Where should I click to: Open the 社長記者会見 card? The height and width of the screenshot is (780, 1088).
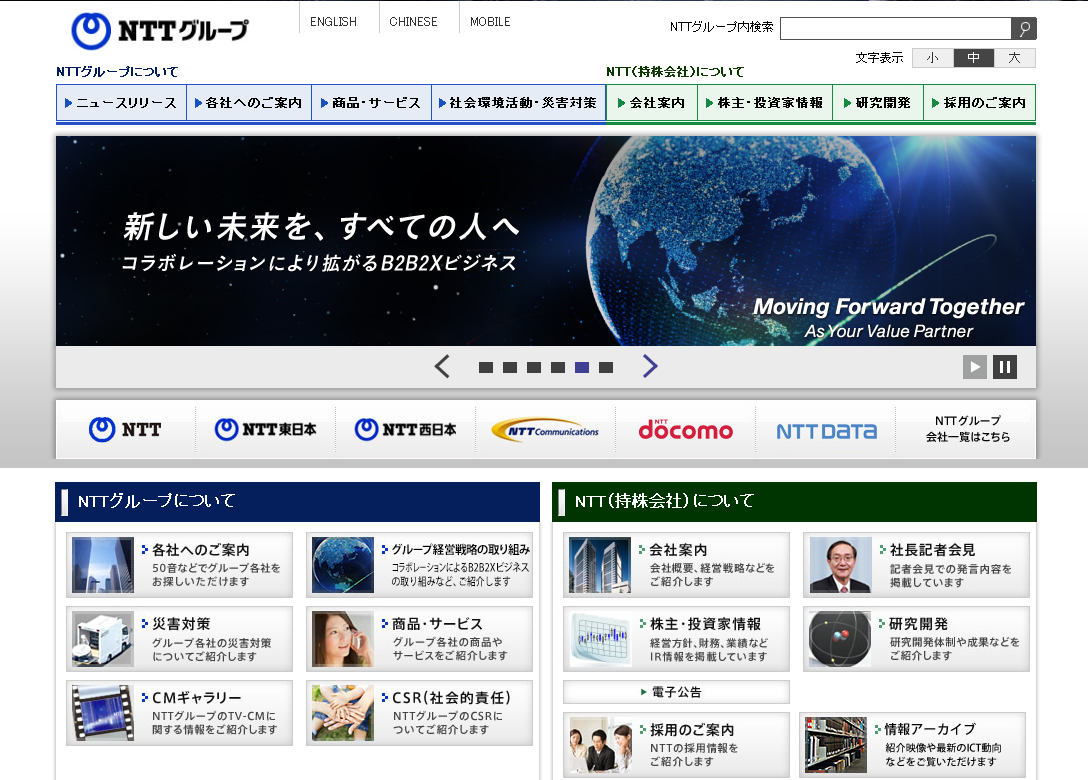(917, 565)
